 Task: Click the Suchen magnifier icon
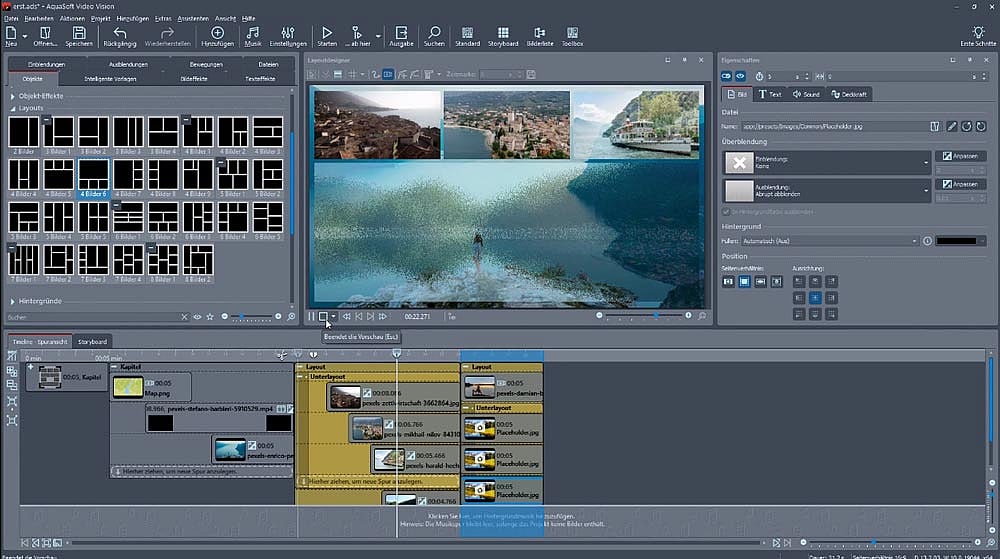(434, 35)
